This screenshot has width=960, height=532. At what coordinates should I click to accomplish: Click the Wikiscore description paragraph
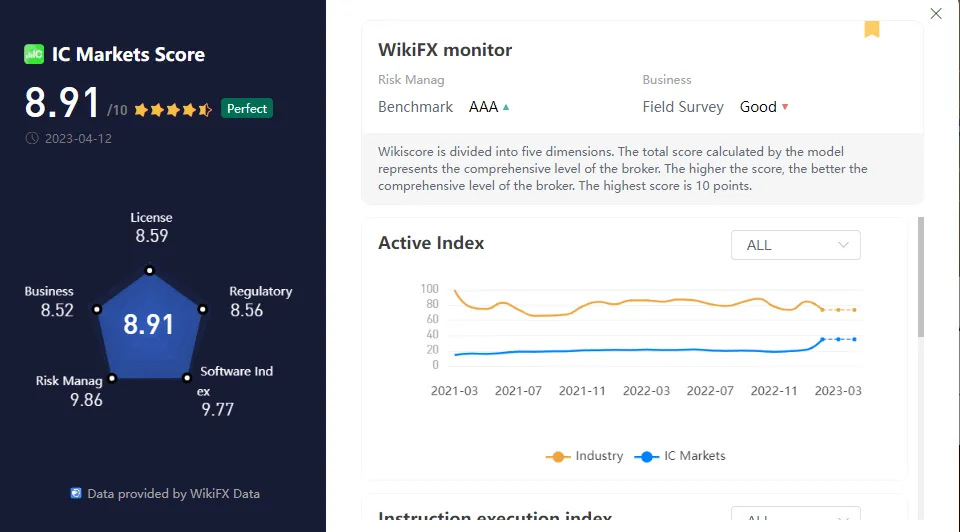coord(623,169)
